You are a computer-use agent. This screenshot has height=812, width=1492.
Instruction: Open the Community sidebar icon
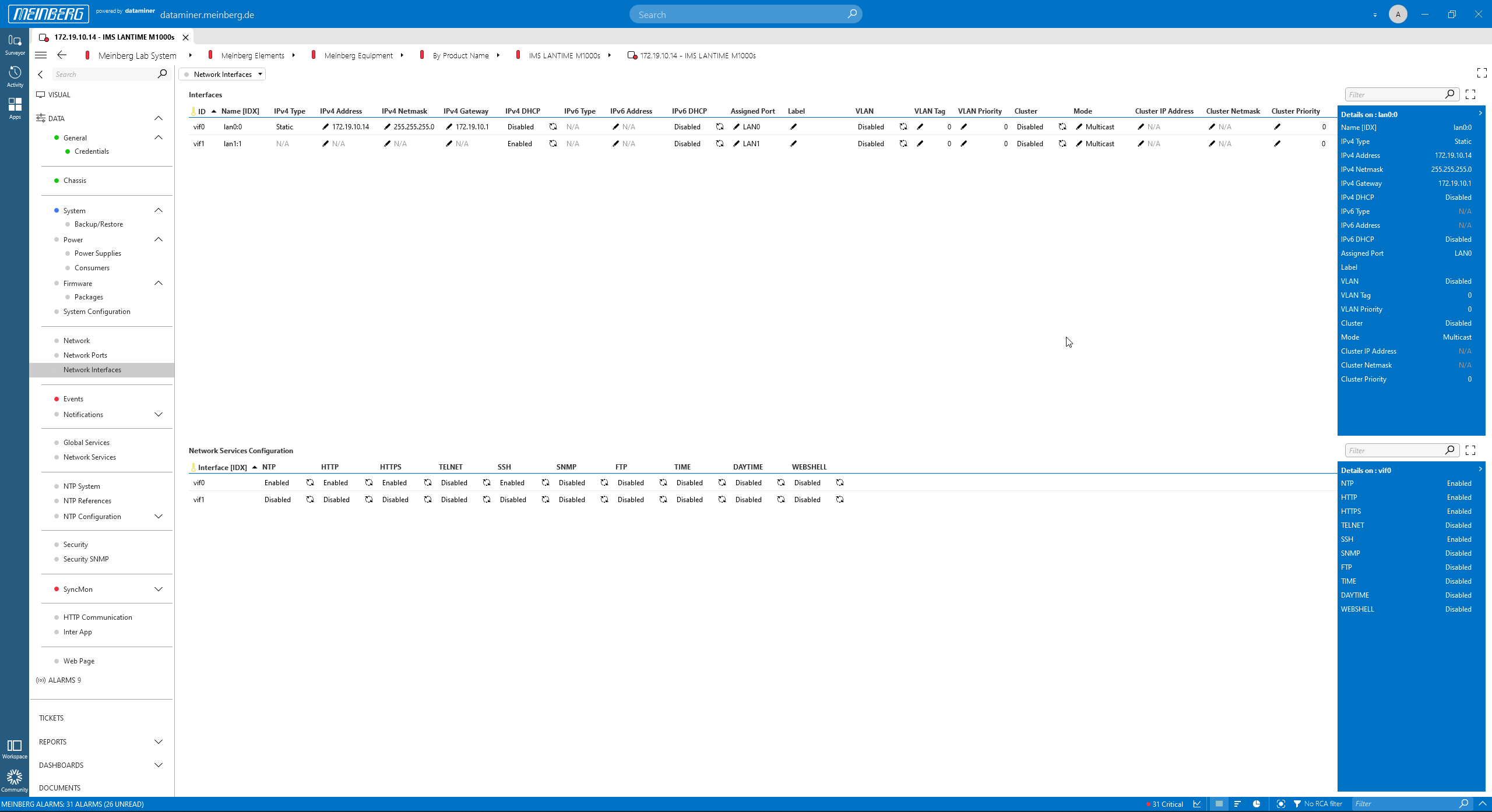15,781
